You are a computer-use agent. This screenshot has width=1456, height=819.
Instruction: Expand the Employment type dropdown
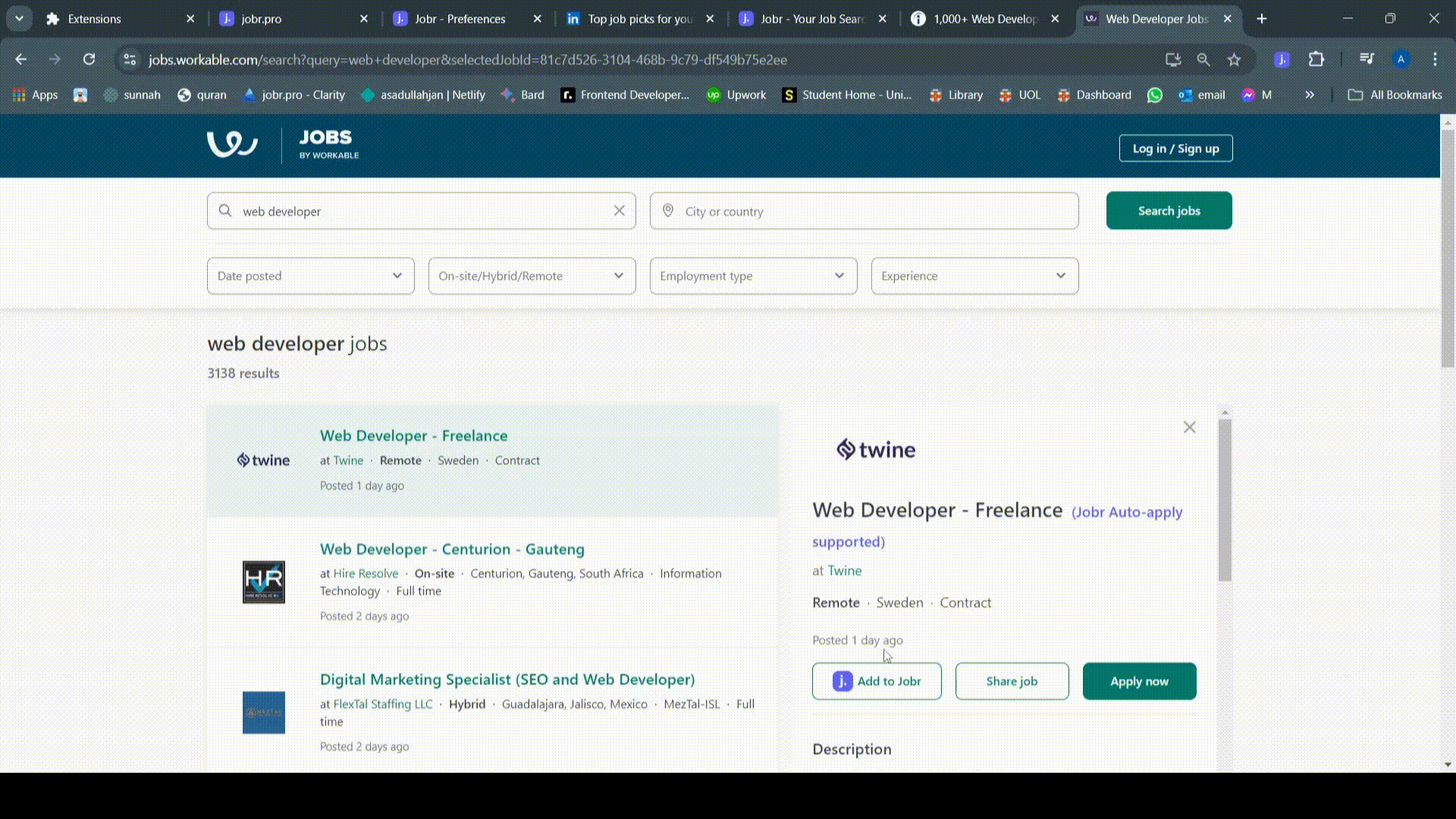point(754,276)
